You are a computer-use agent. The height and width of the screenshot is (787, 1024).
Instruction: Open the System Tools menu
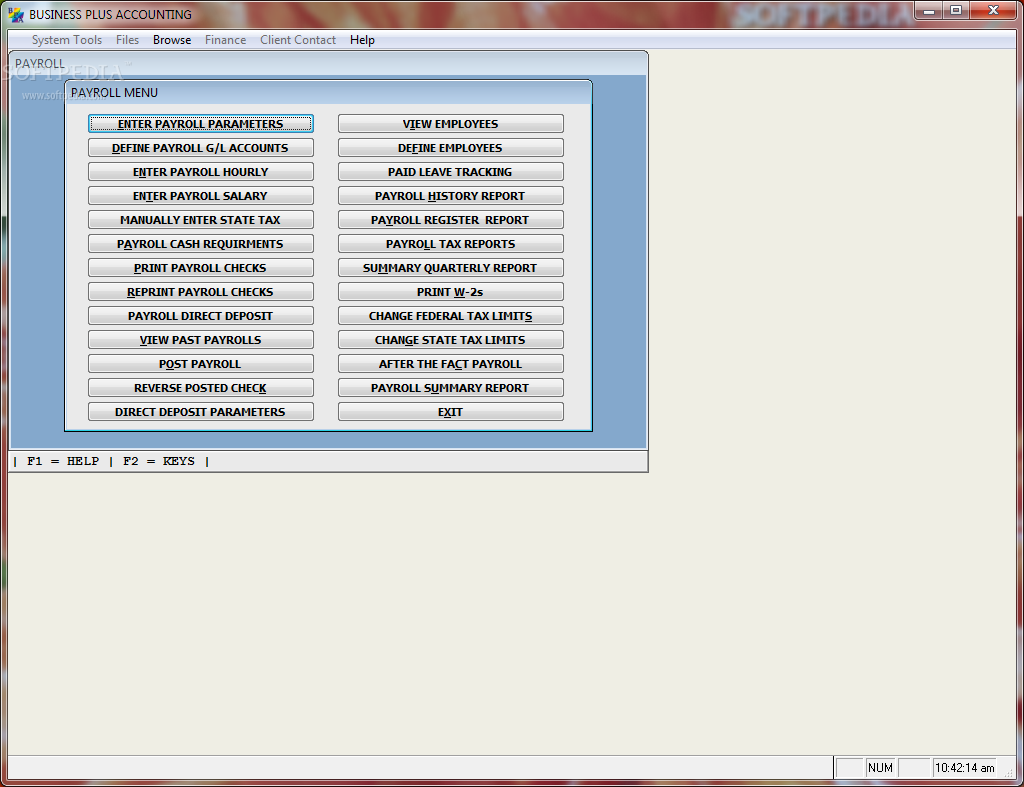tap(67, 40)
